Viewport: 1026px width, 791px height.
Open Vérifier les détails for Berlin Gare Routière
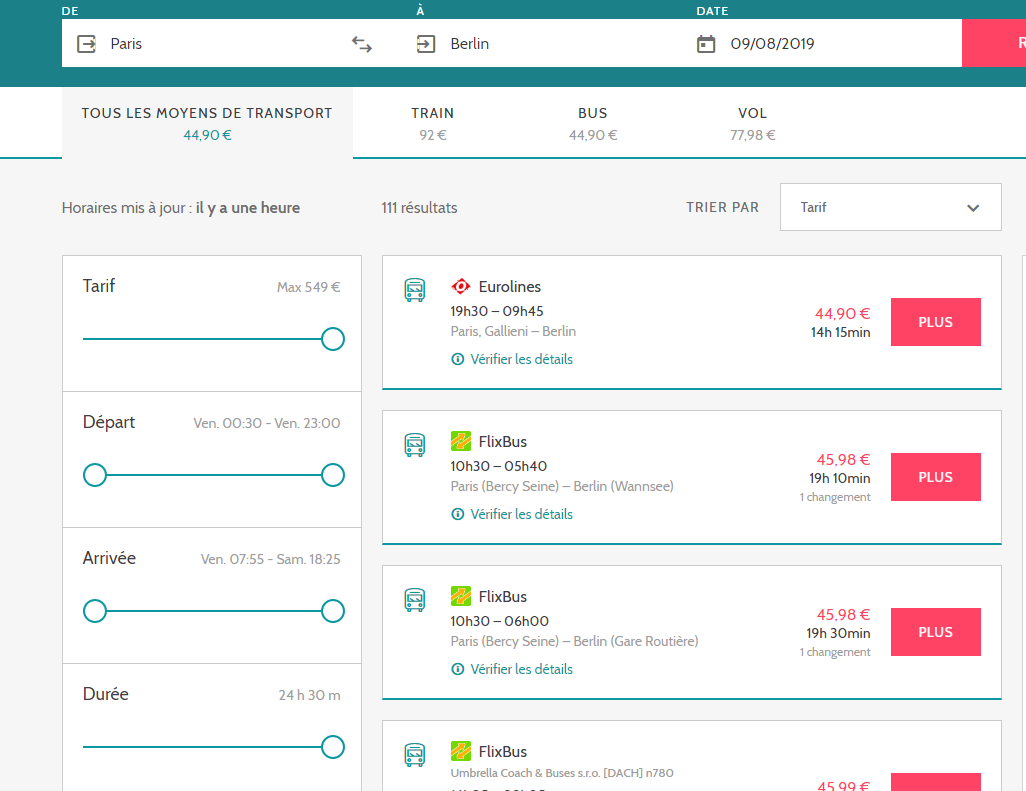[x=521, y=669]
